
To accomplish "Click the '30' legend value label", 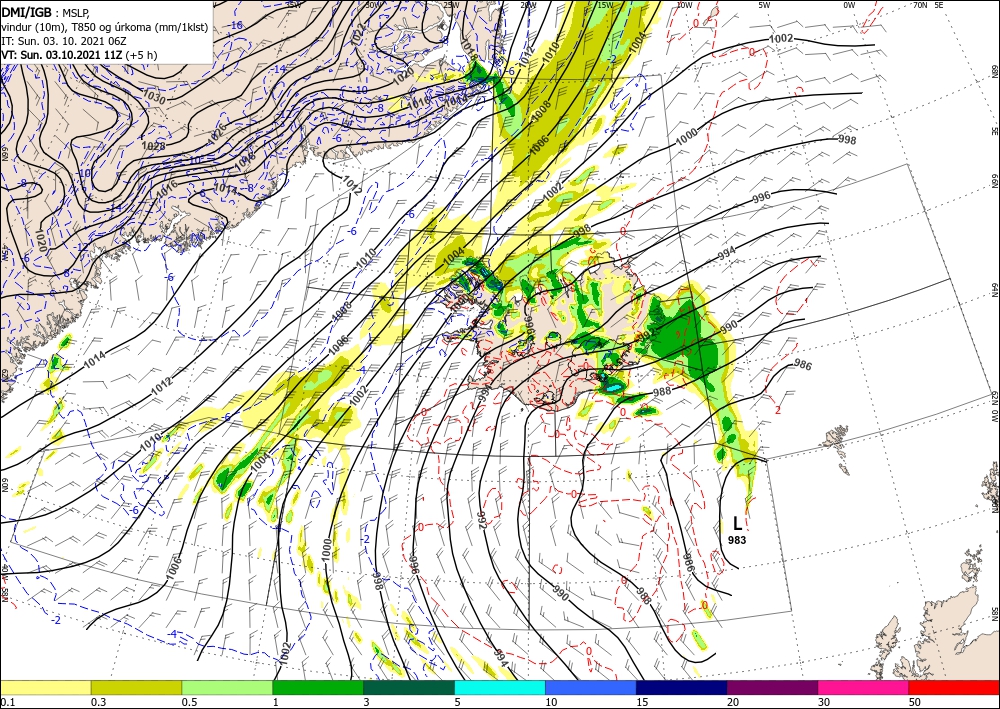I will [824, 702].
